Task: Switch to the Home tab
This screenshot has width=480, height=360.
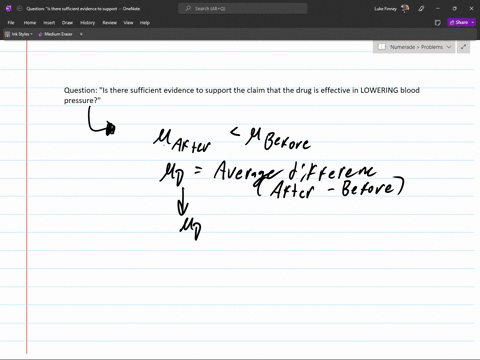Action: [30, 23]
